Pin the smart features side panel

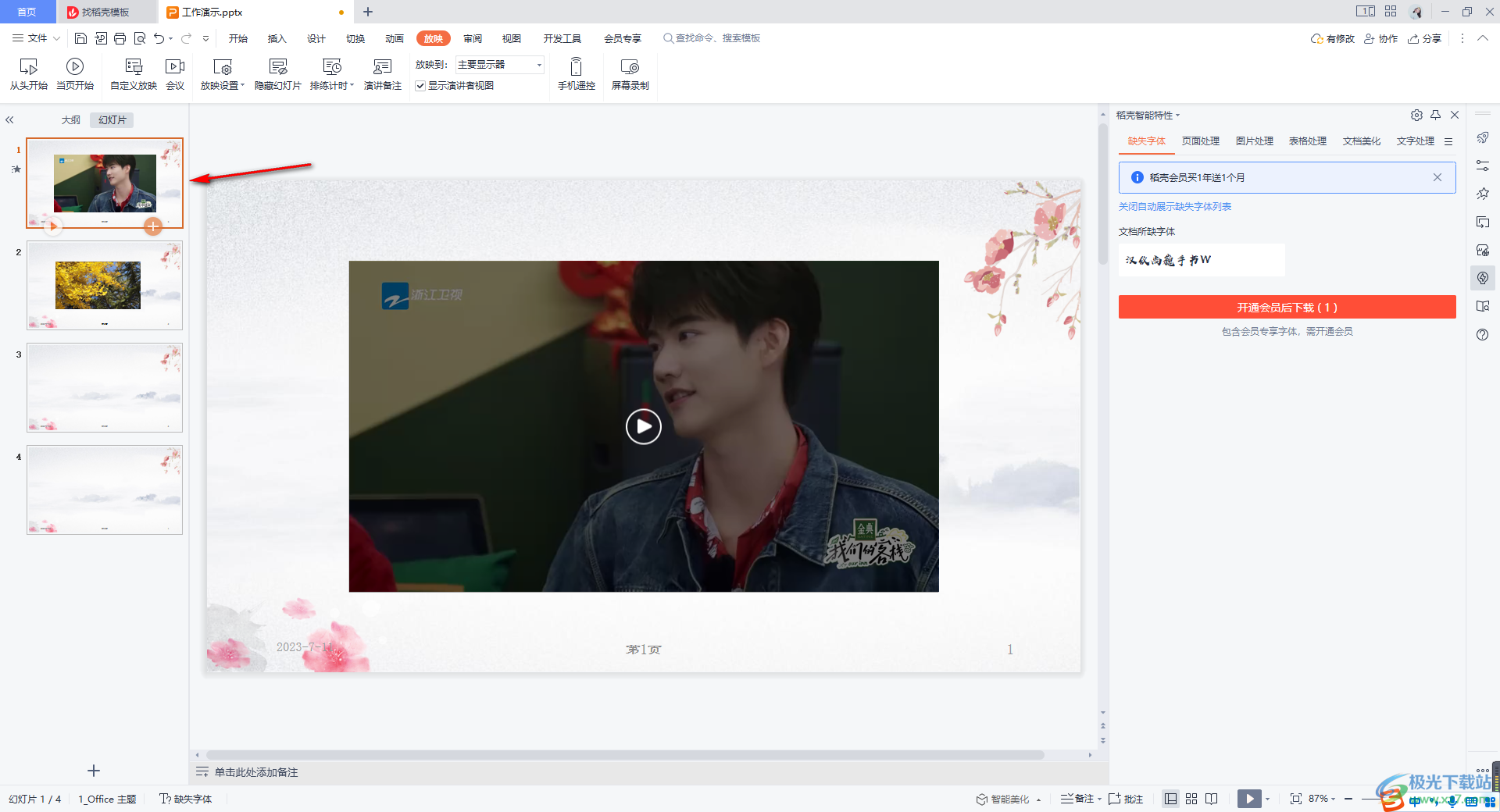(x=1435, y=115)
